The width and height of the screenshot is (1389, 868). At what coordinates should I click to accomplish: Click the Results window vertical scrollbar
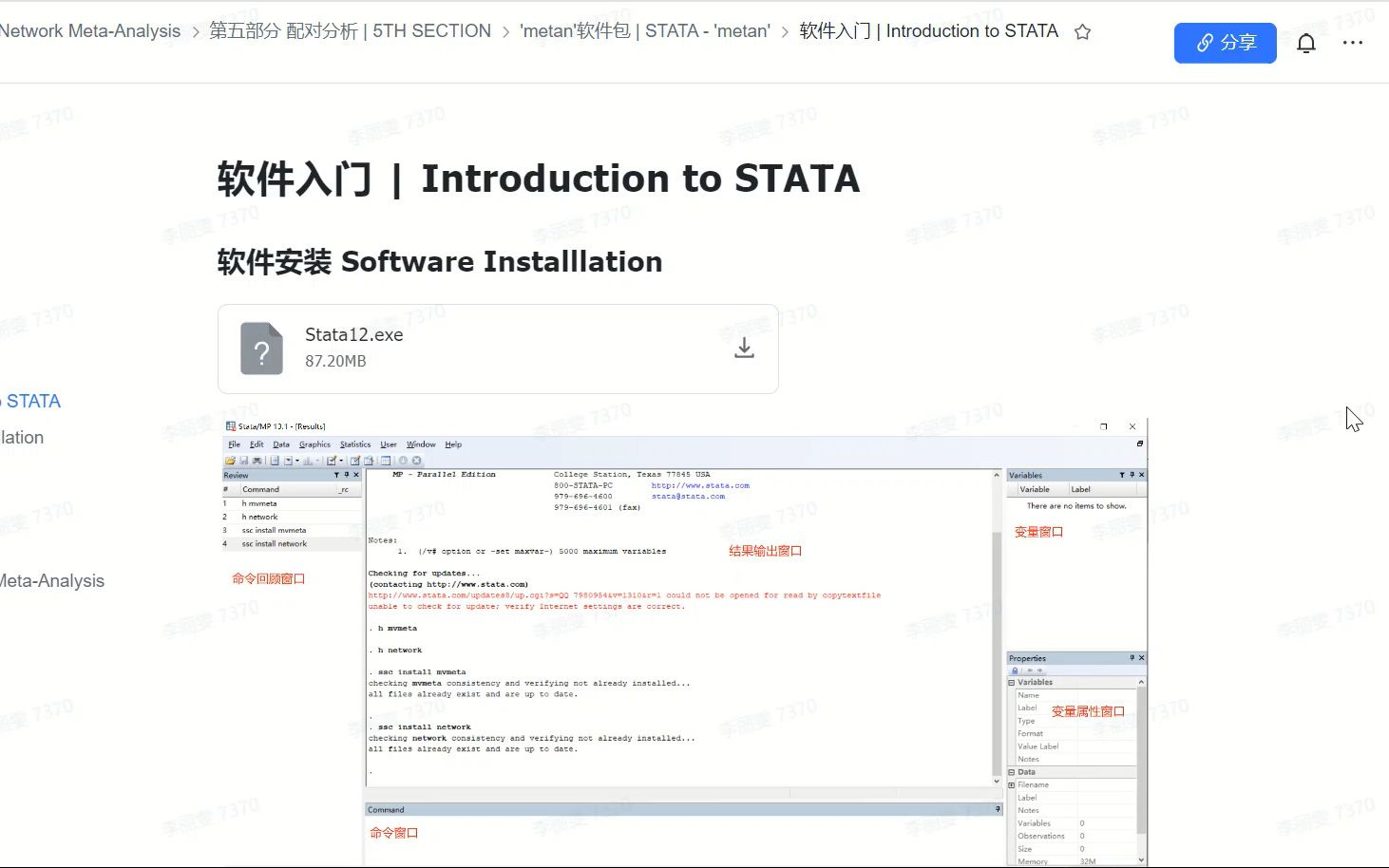click(x=997, y=627)
